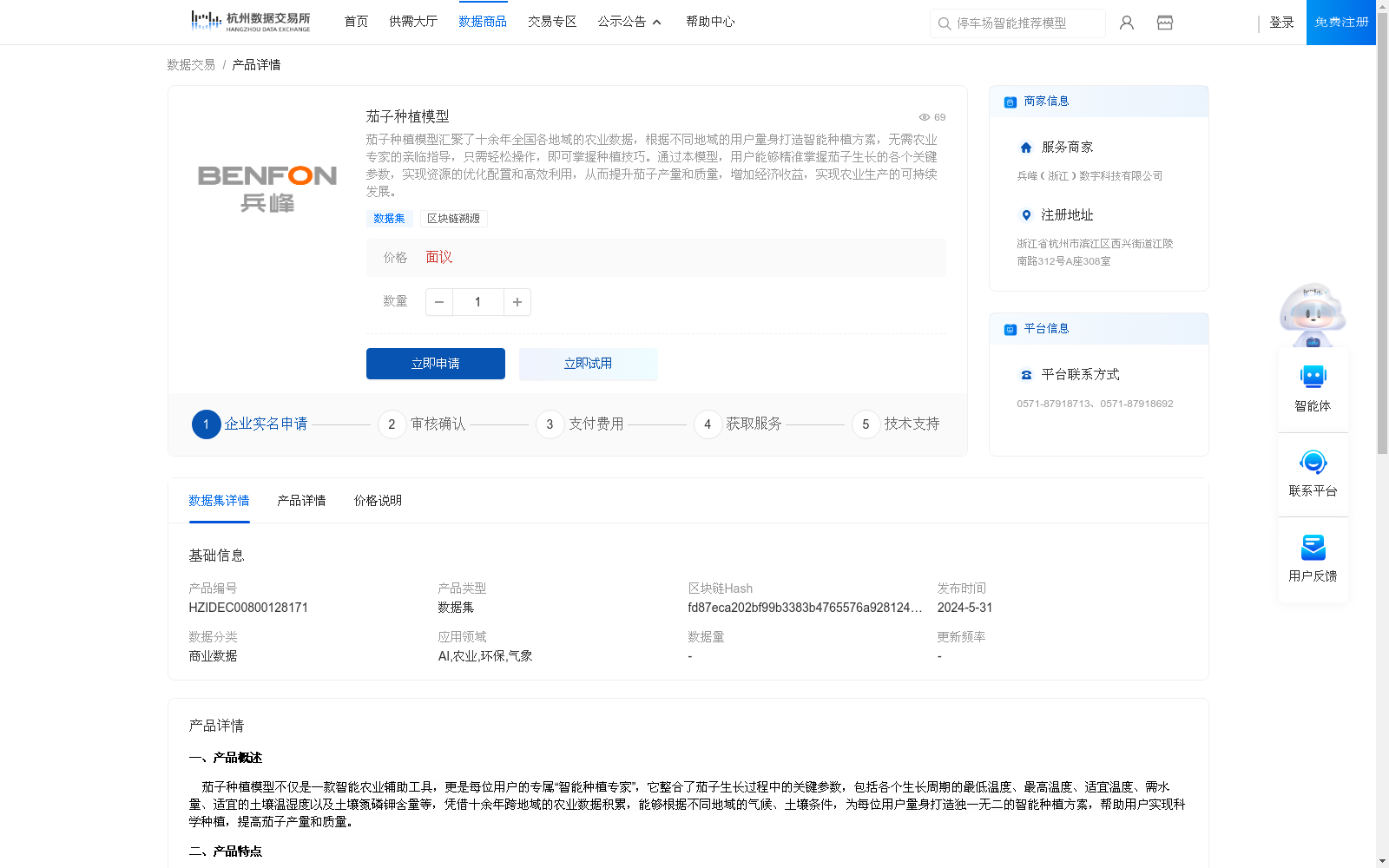Open the user profile icon
The height and width of the screenshot is (868, 1389).
click(x=1127, y=23)
